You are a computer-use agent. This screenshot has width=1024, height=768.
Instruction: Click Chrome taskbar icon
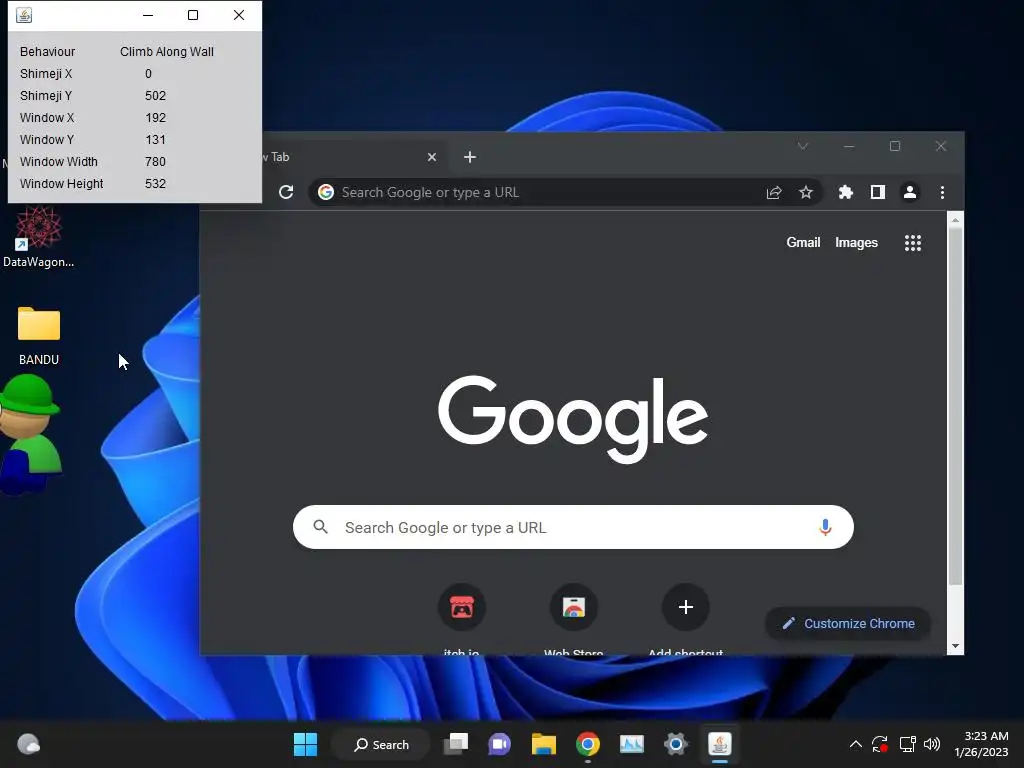(588, 744)
